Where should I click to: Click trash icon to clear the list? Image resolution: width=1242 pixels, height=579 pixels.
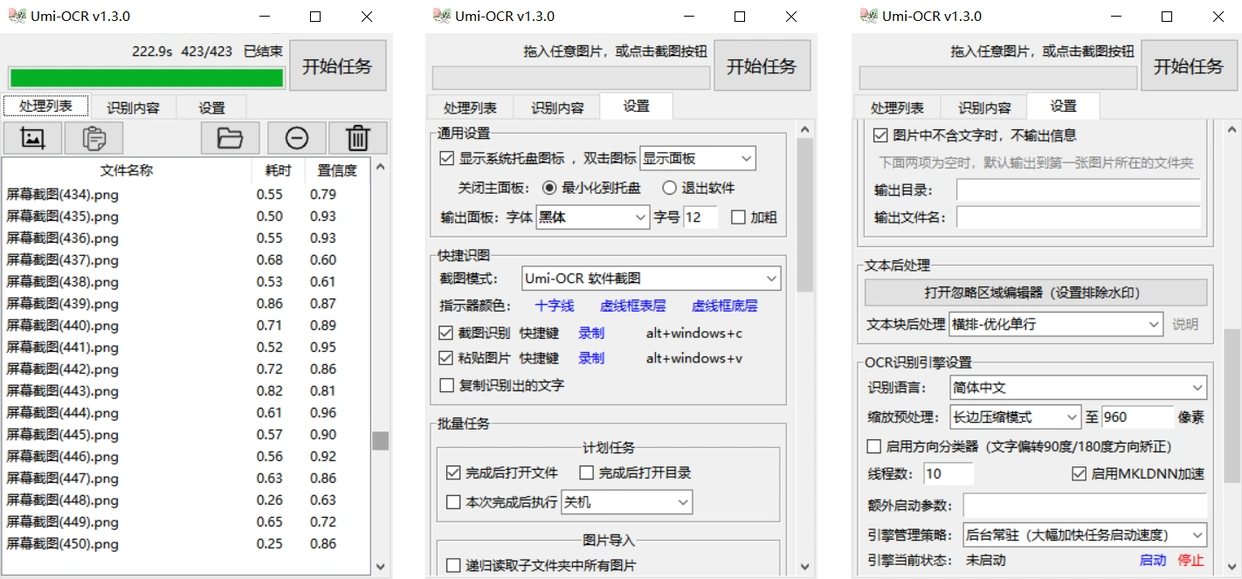click(359, 138)
